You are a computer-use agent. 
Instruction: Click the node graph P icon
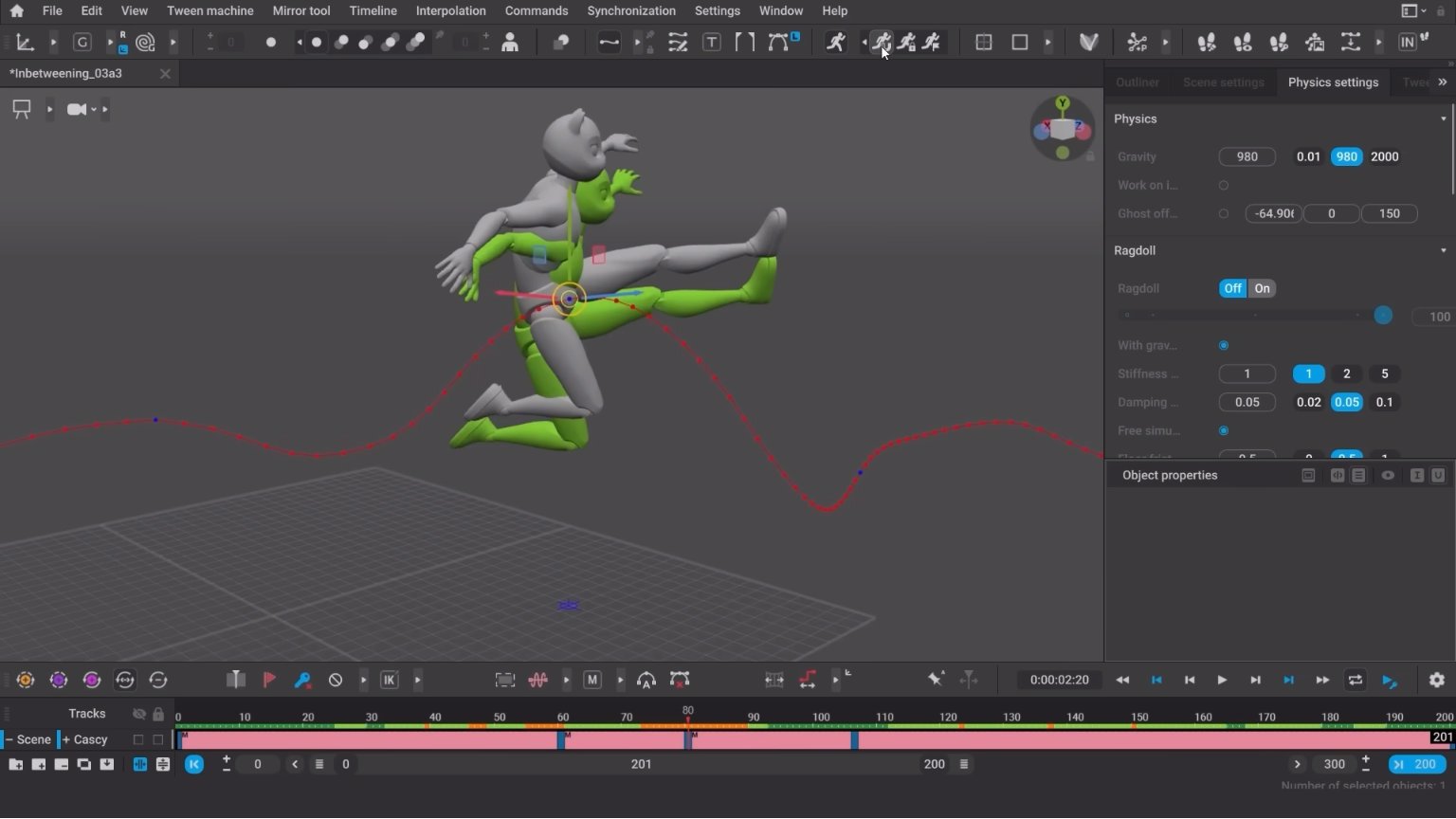[x=1137, y=43]
